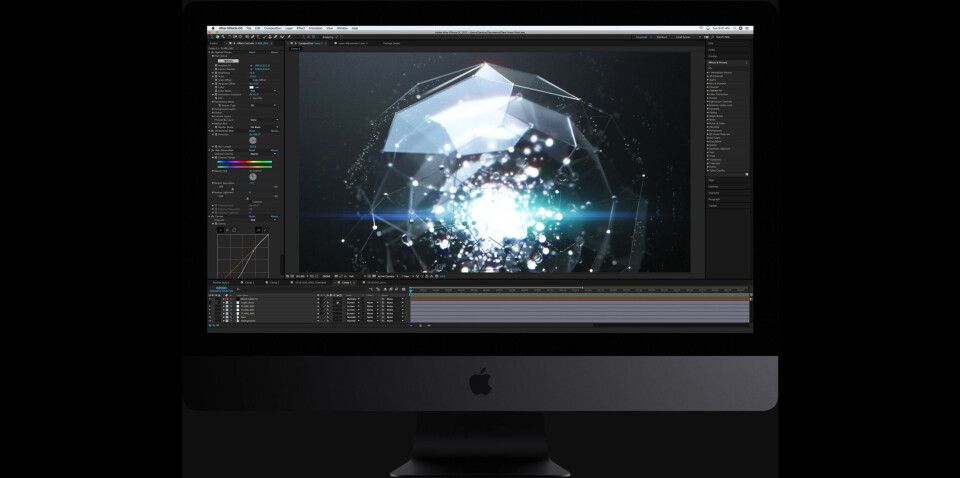Open the Wi-Fi status icon
The height and width of the screenshot is (478, 960).
(702, 28)
